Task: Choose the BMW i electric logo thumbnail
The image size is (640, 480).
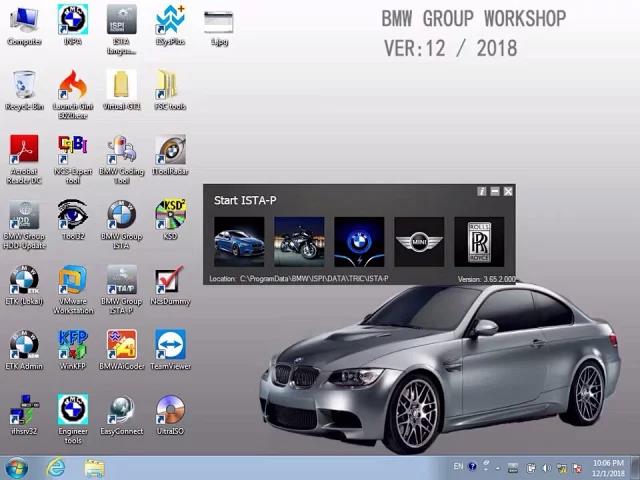Action: tap(359, 242)
